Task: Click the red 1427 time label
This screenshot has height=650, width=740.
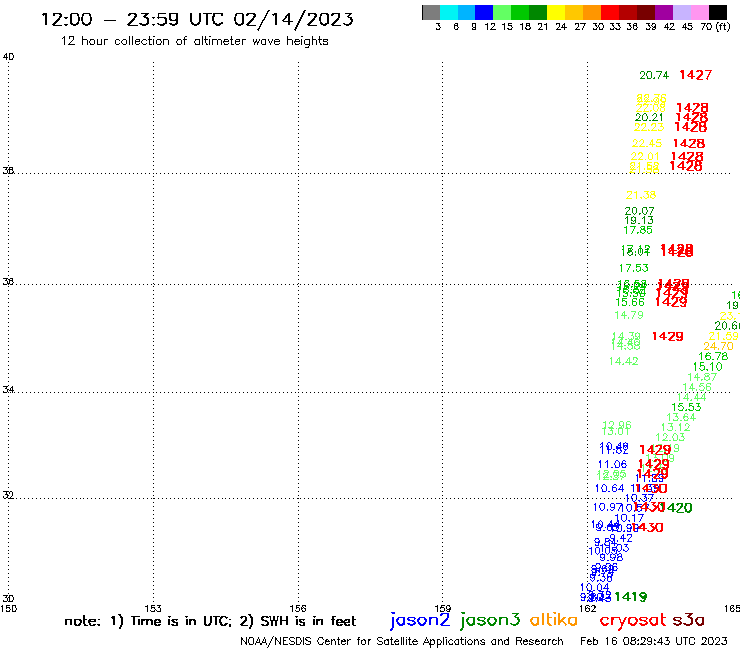Action: point(696,75)
